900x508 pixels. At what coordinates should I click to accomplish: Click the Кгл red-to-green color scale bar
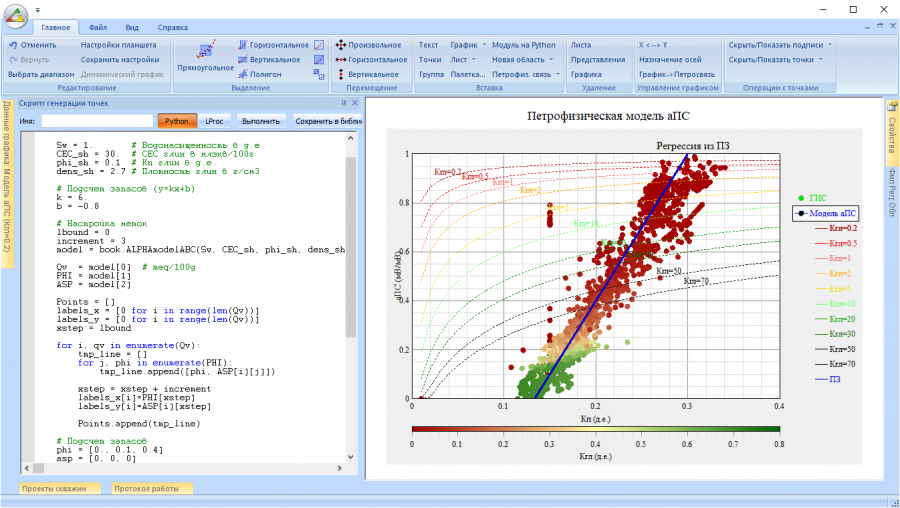coord(596,429)
